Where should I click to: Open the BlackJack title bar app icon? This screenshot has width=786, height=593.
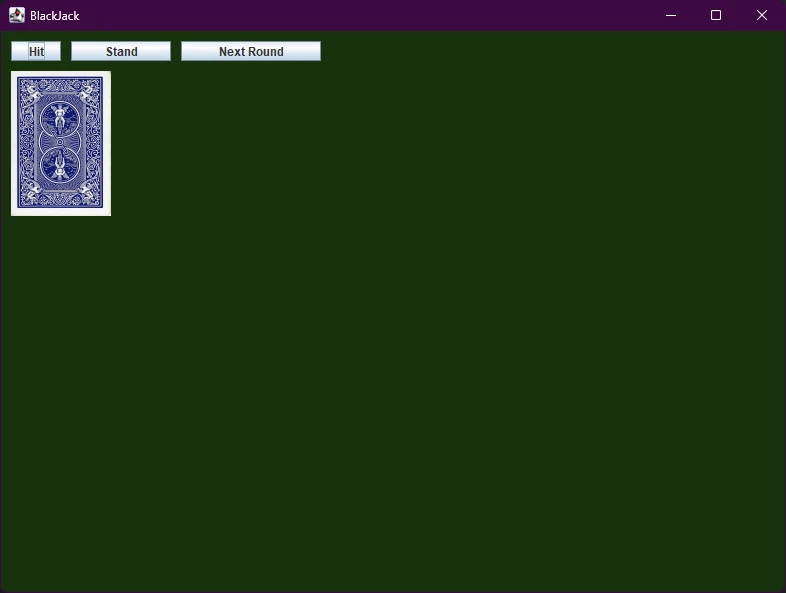coord(17,15)
